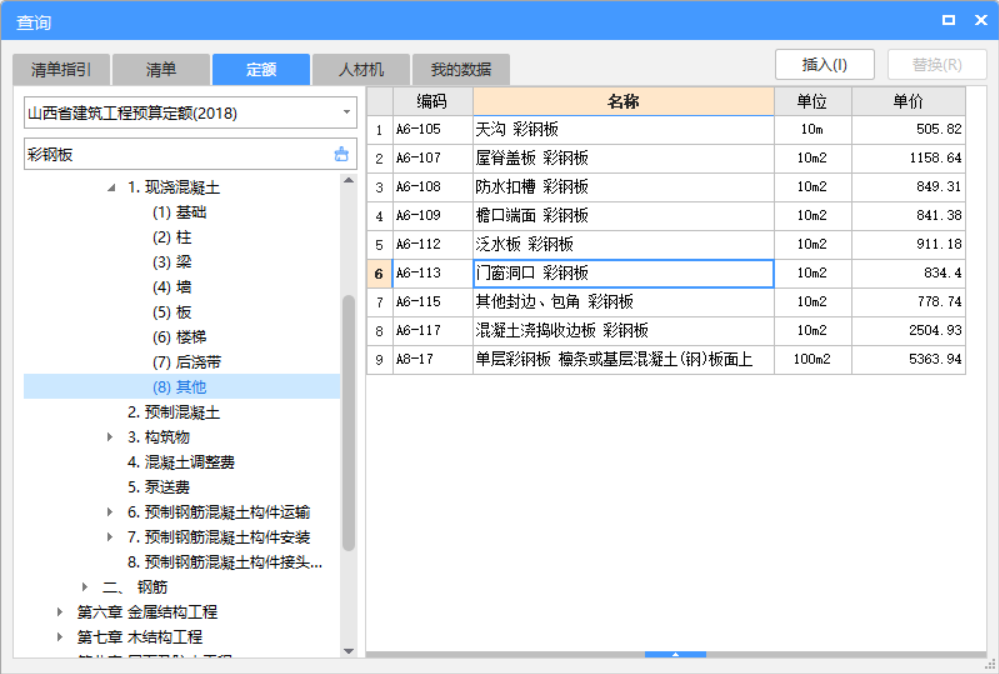Expand 7. 预制钢筋混凝土构件安装 node

coord(110,537)
